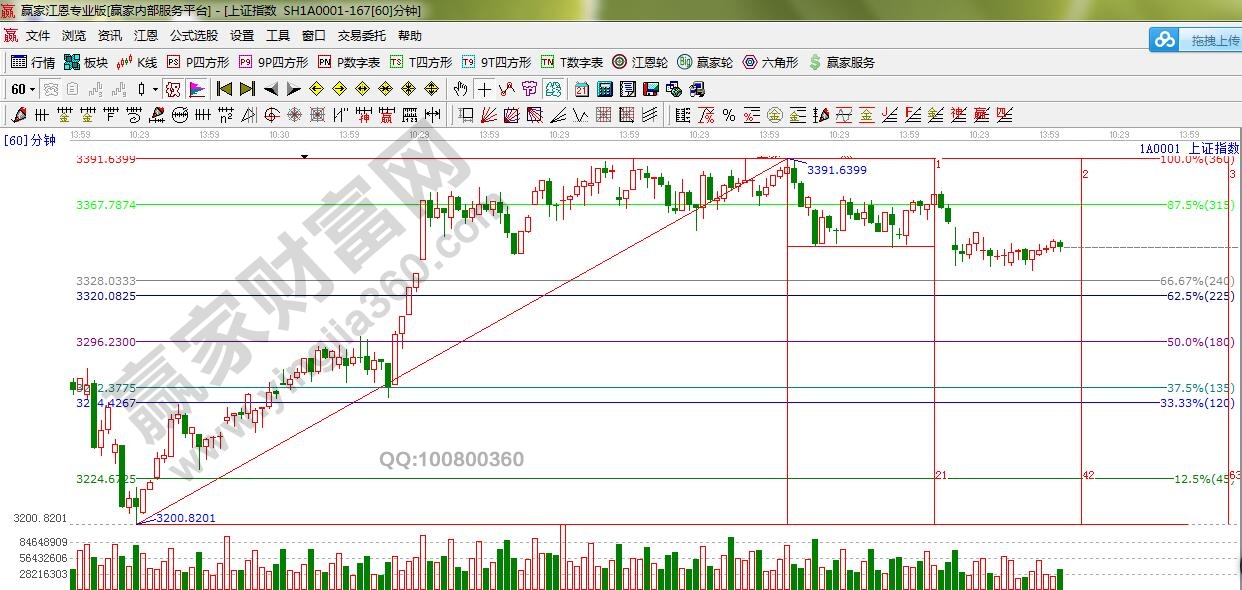The height and width of the screenshot is (590, 1242).
Task: Expand the [60]分钟 chart period label
Action: (x=30, y=140)
